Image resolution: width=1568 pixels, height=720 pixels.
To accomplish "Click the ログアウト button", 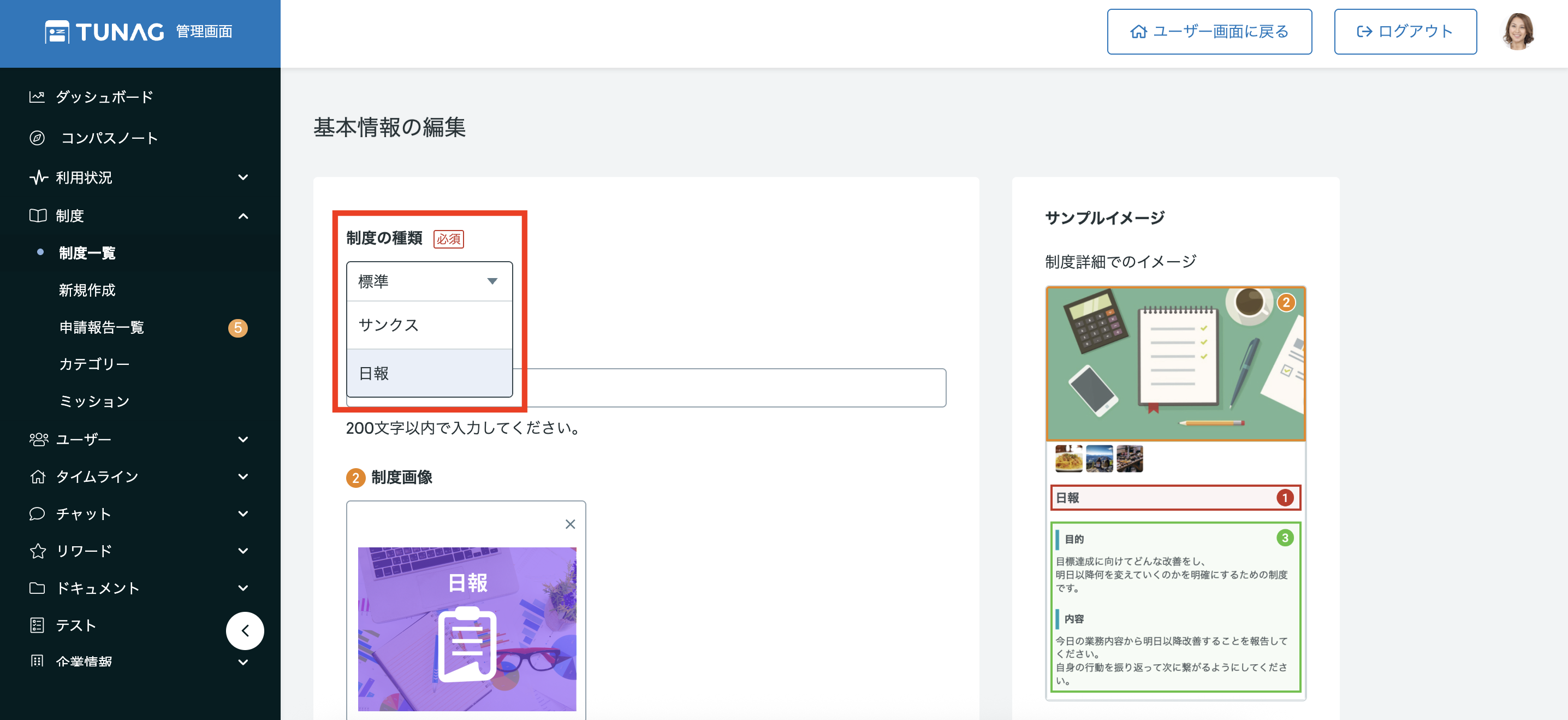I will click(1405, 32).
